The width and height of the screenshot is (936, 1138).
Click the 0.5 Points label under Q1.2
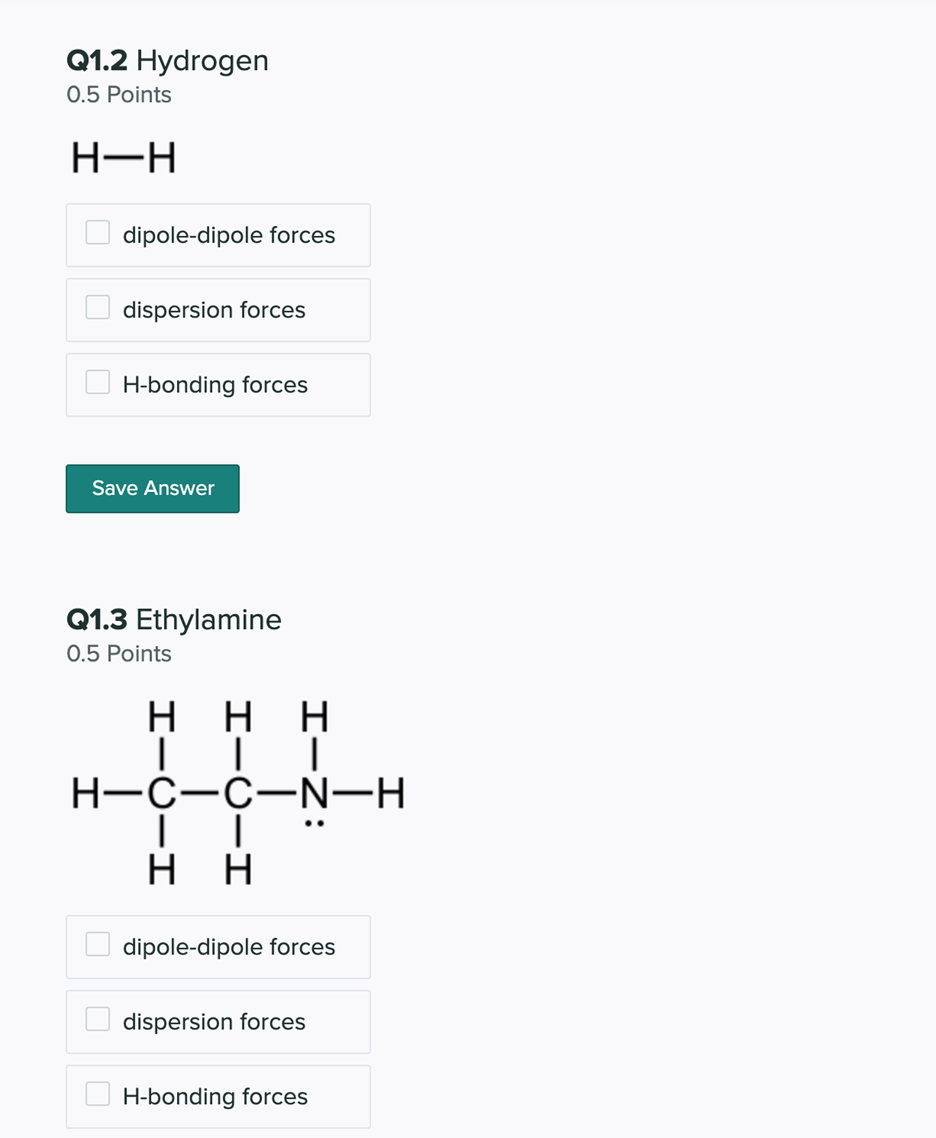tap(119, 94)
